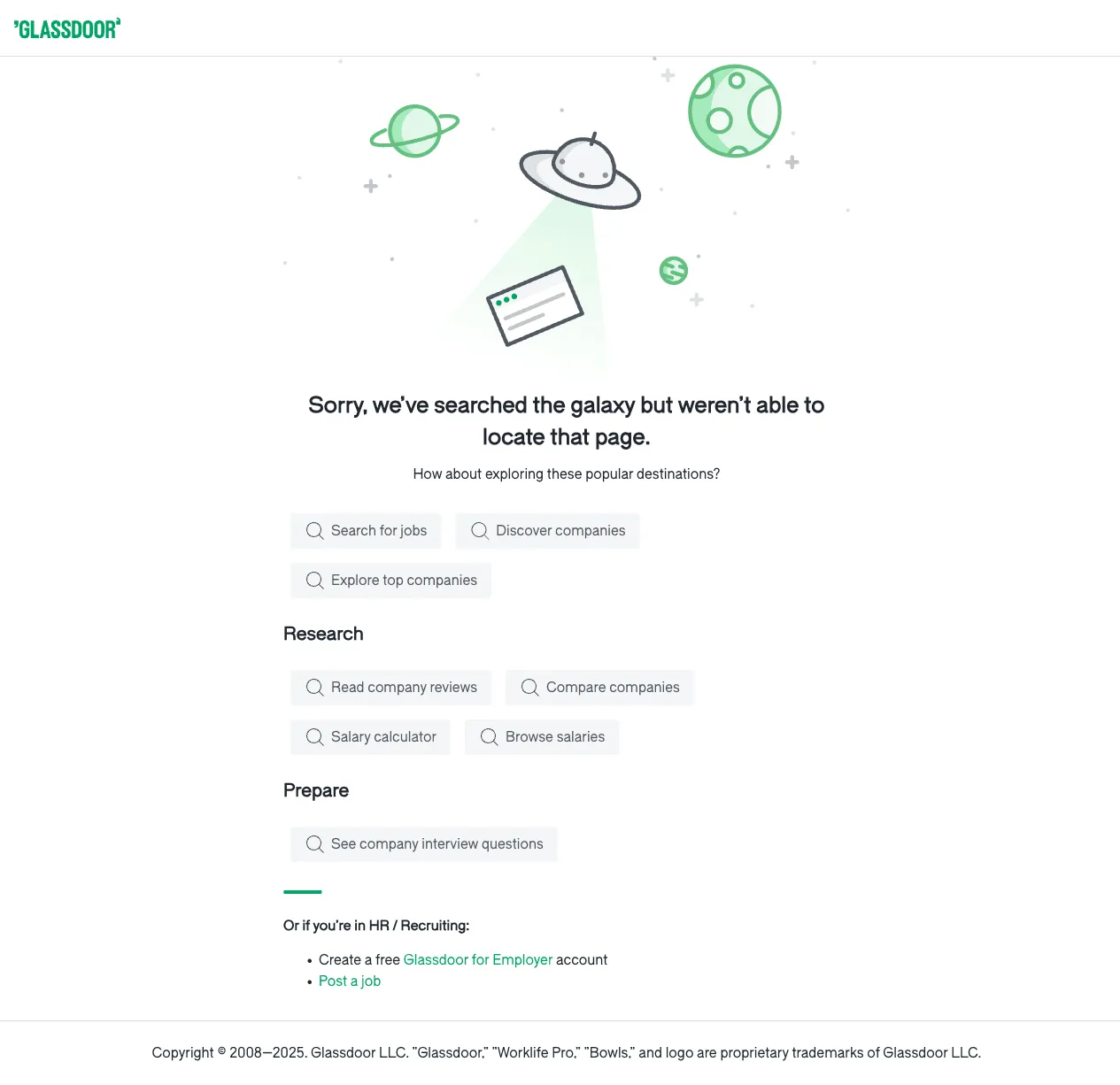1120x1085 pixels.
Task: Click the Glassdoor logo
Action: click(67, 27)
